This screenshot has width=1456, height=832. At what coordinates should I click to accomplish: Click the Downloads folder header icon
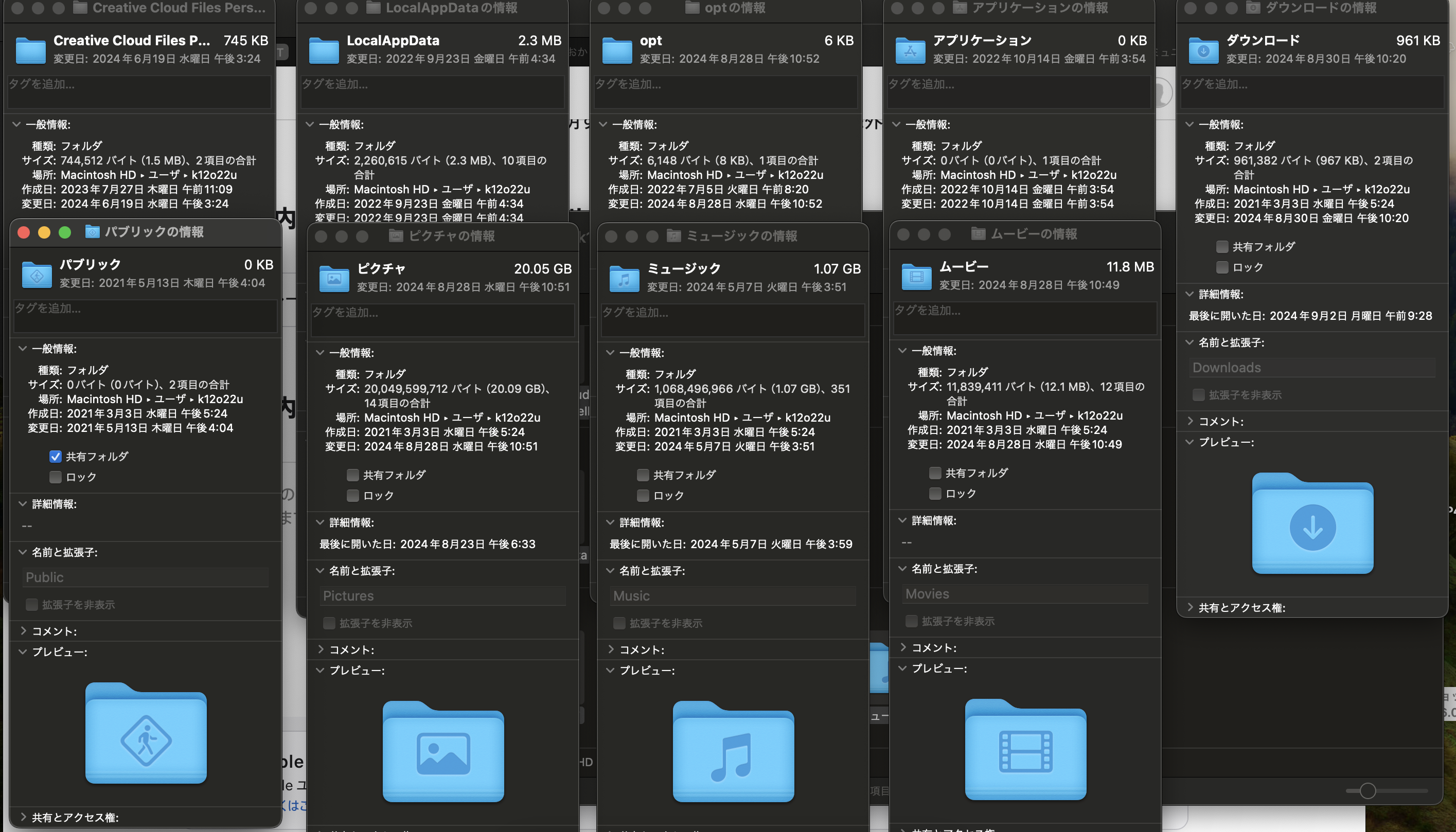click(x=1203, y=51)
